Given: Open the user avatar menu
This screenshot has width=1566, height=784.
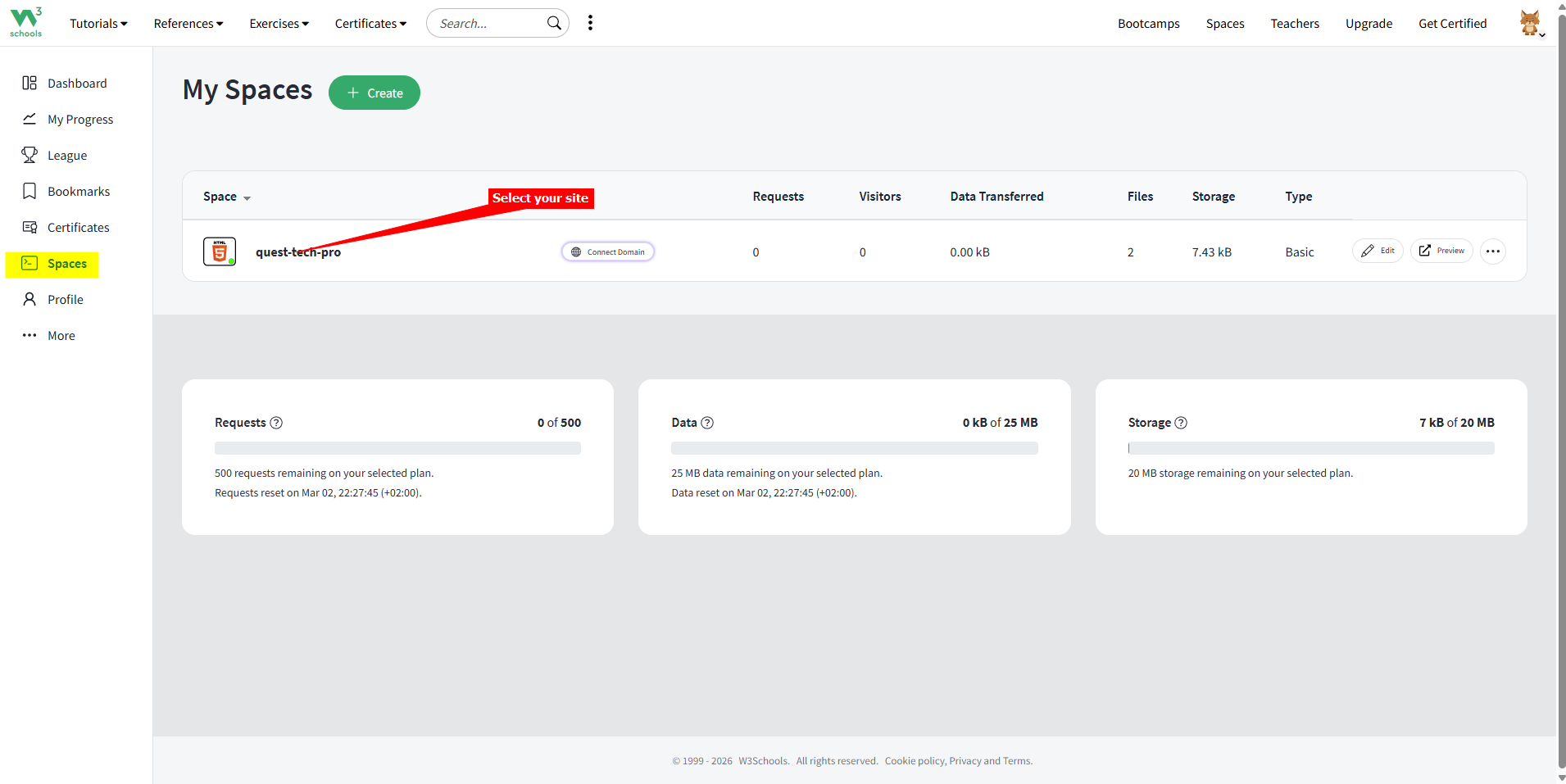Looking at the screenshot, I should [x=1530, y=23].
